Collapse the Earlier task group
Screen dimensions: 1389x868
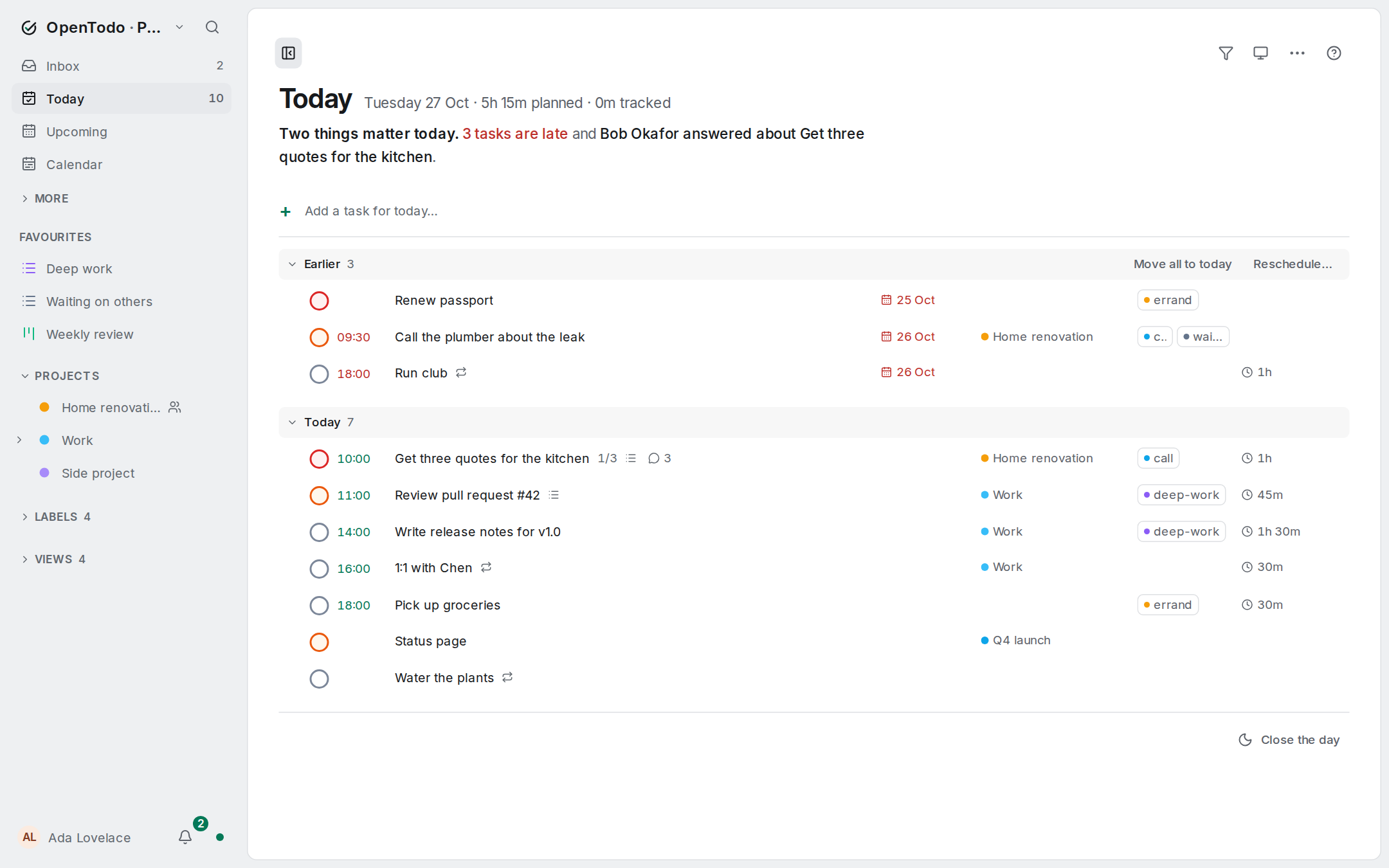(x=292, y=264)
